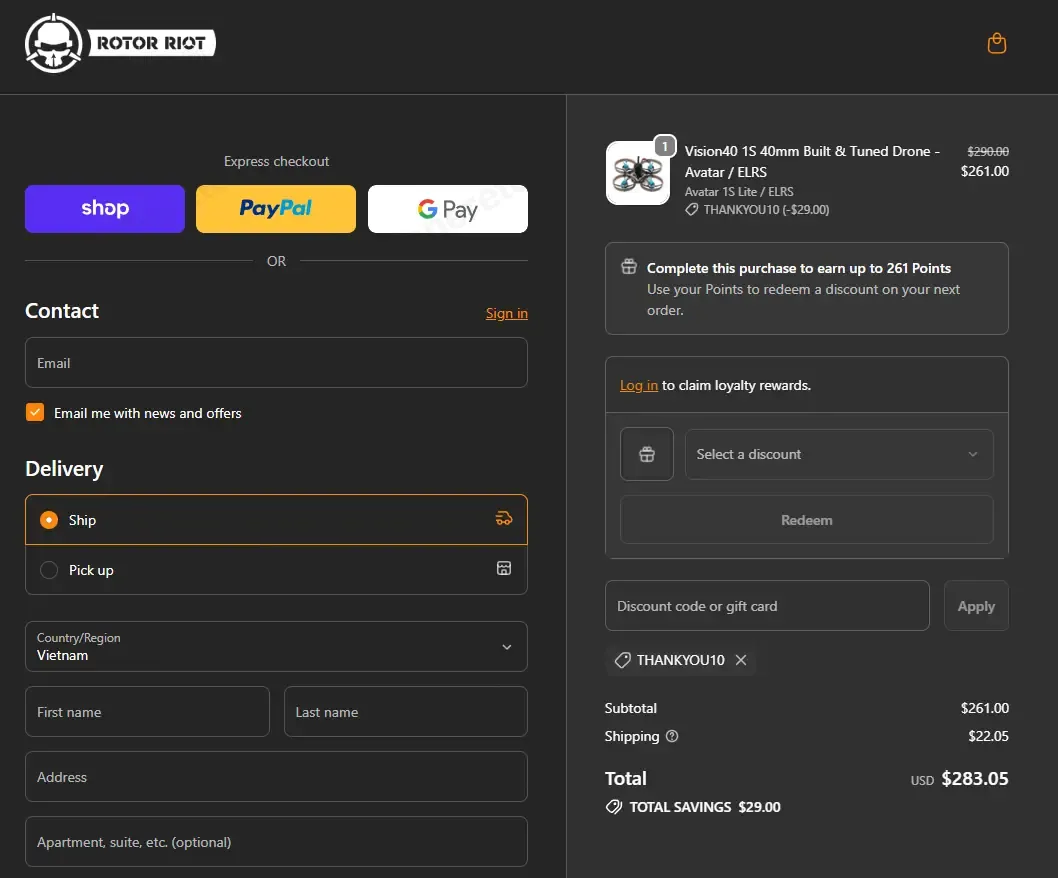Focus the Apartment, suite field
This screenshot has height=878, width=1058.
276,842
